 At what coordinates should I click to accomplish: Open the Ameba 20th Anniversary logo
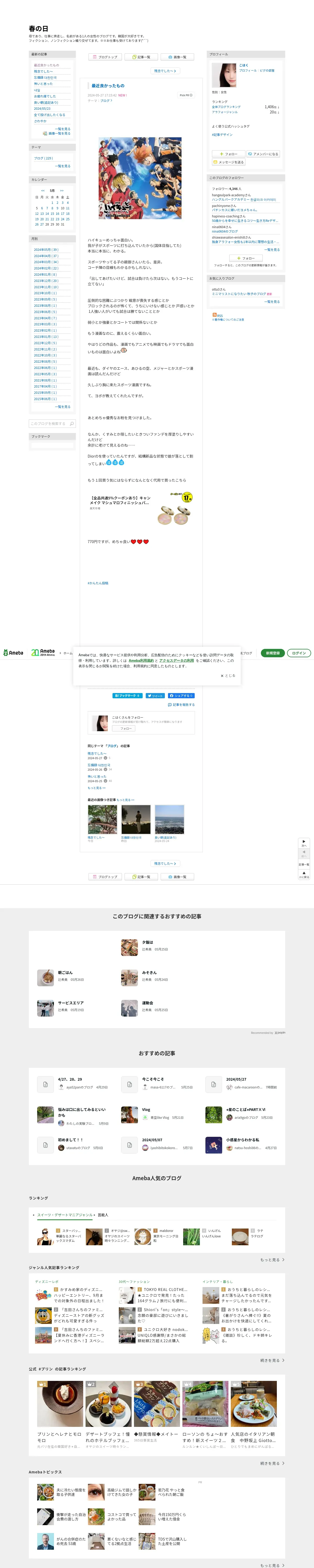coord(43,653)
